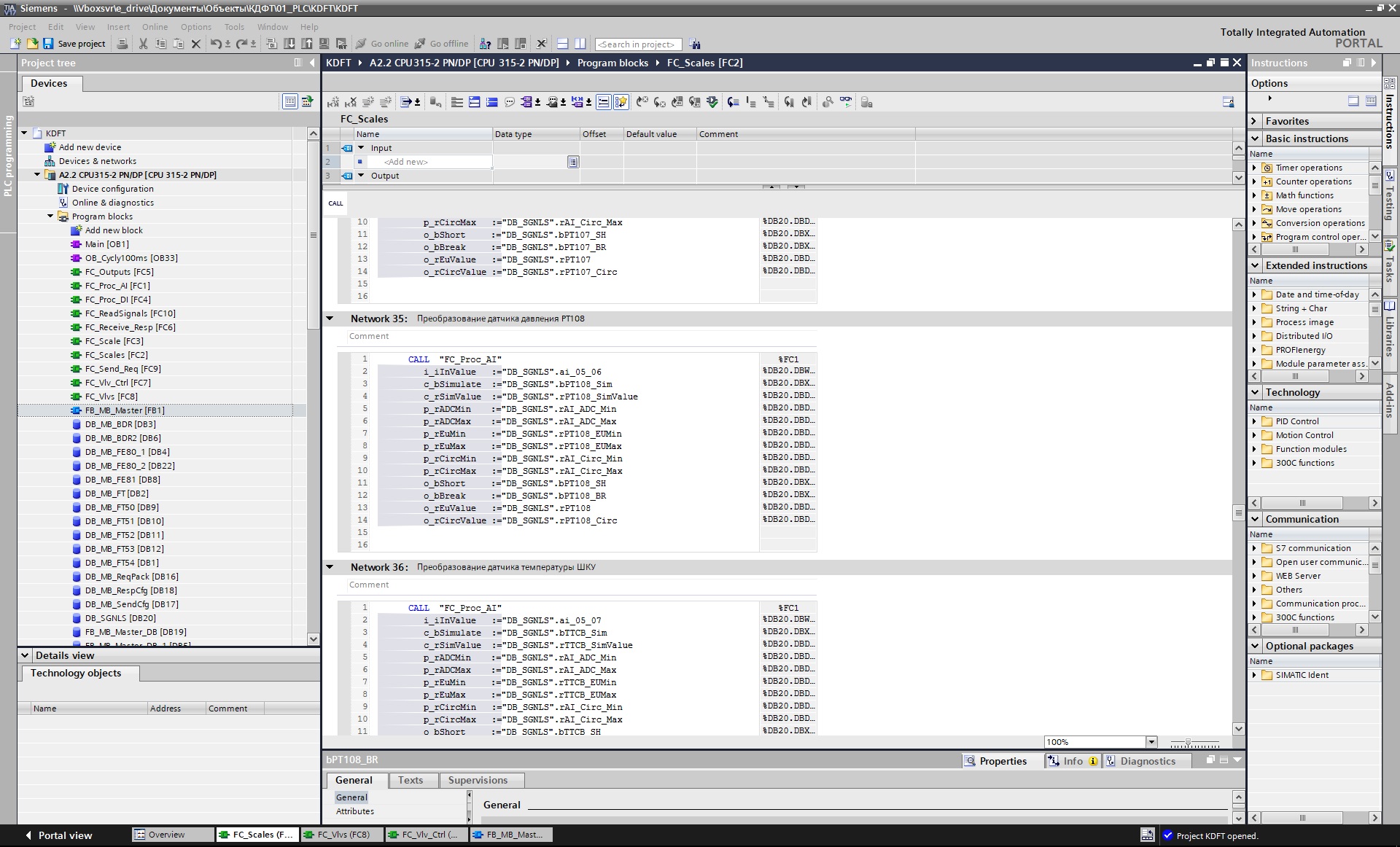Click the monitoring on/off glasses icon
Image resolution: width=1400 pixels, height=847 pixels.
[845, 102]
